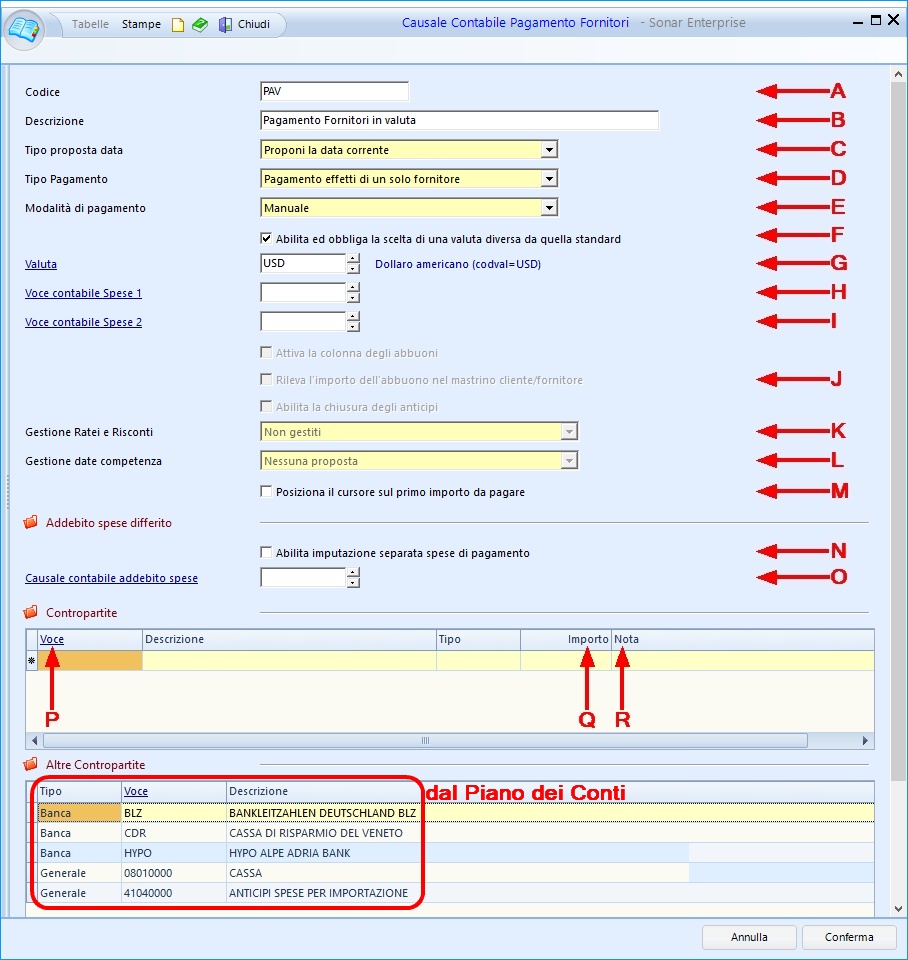This screenshot has width=908, height=960.
Task: Click the blank yellow document icon
Action: tap(178, 25)
